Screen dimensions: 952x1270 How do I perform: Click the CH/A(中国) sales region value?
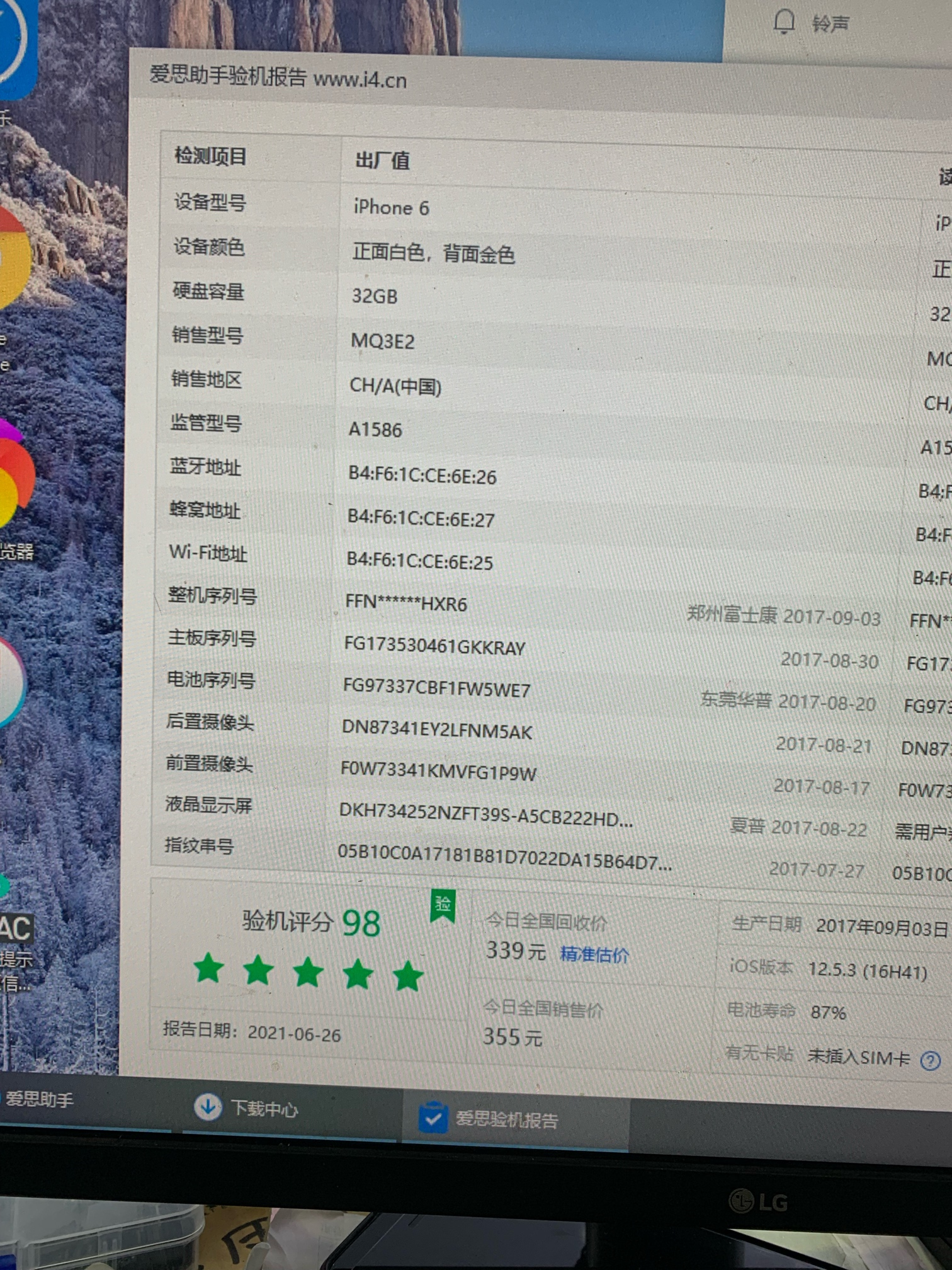click(x=395, y=386)
